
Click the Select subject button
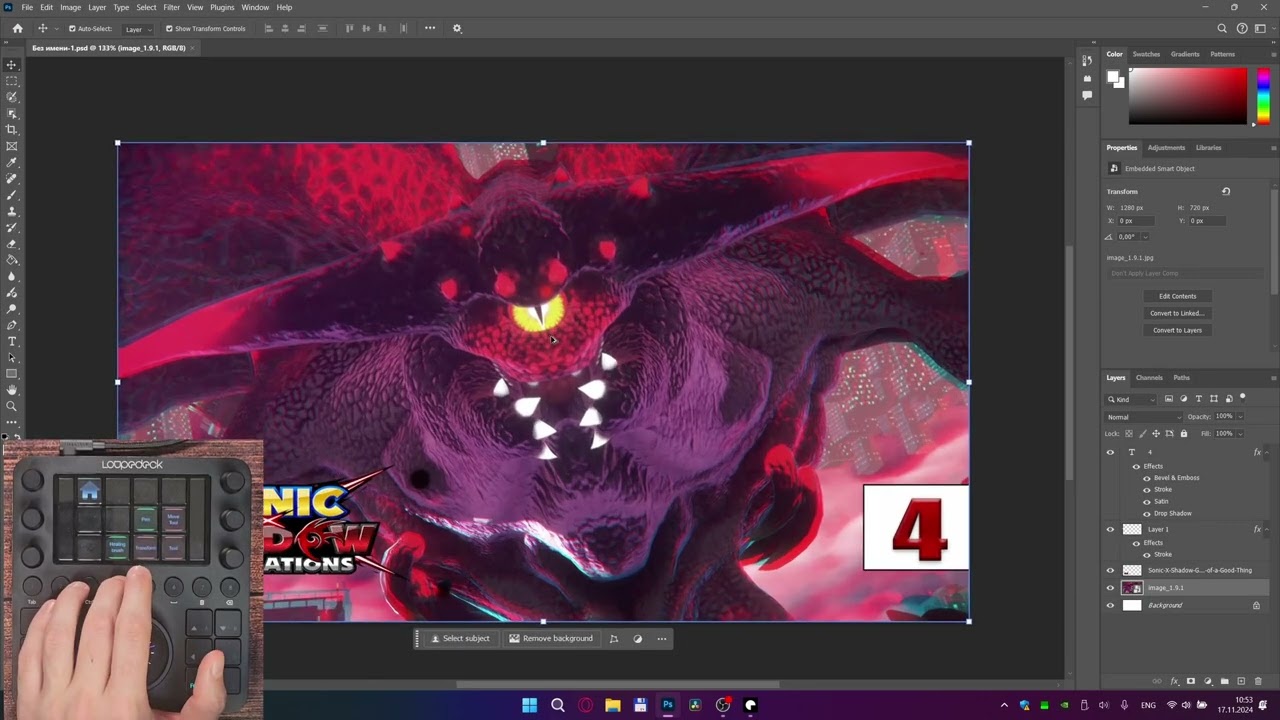click(460, 639)
